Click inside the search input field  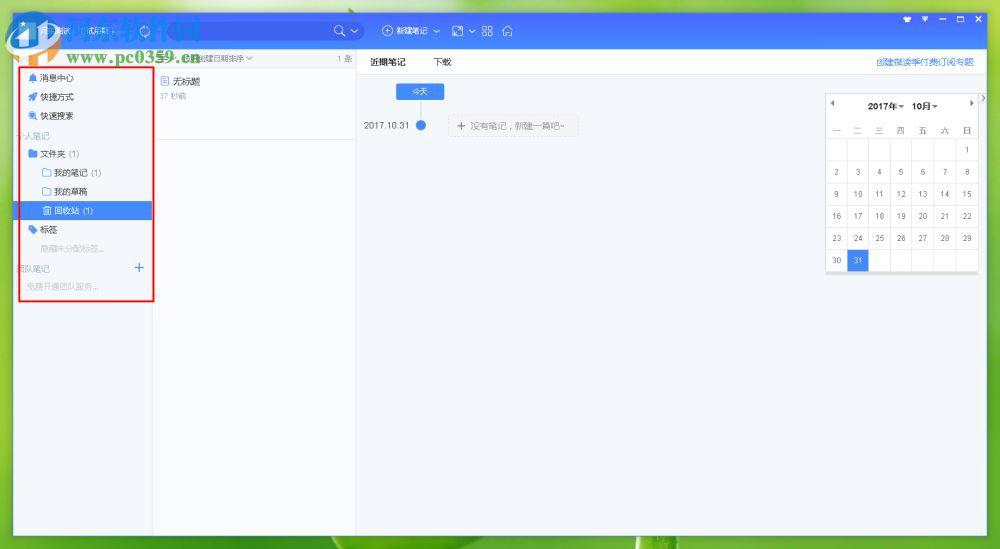252,31
